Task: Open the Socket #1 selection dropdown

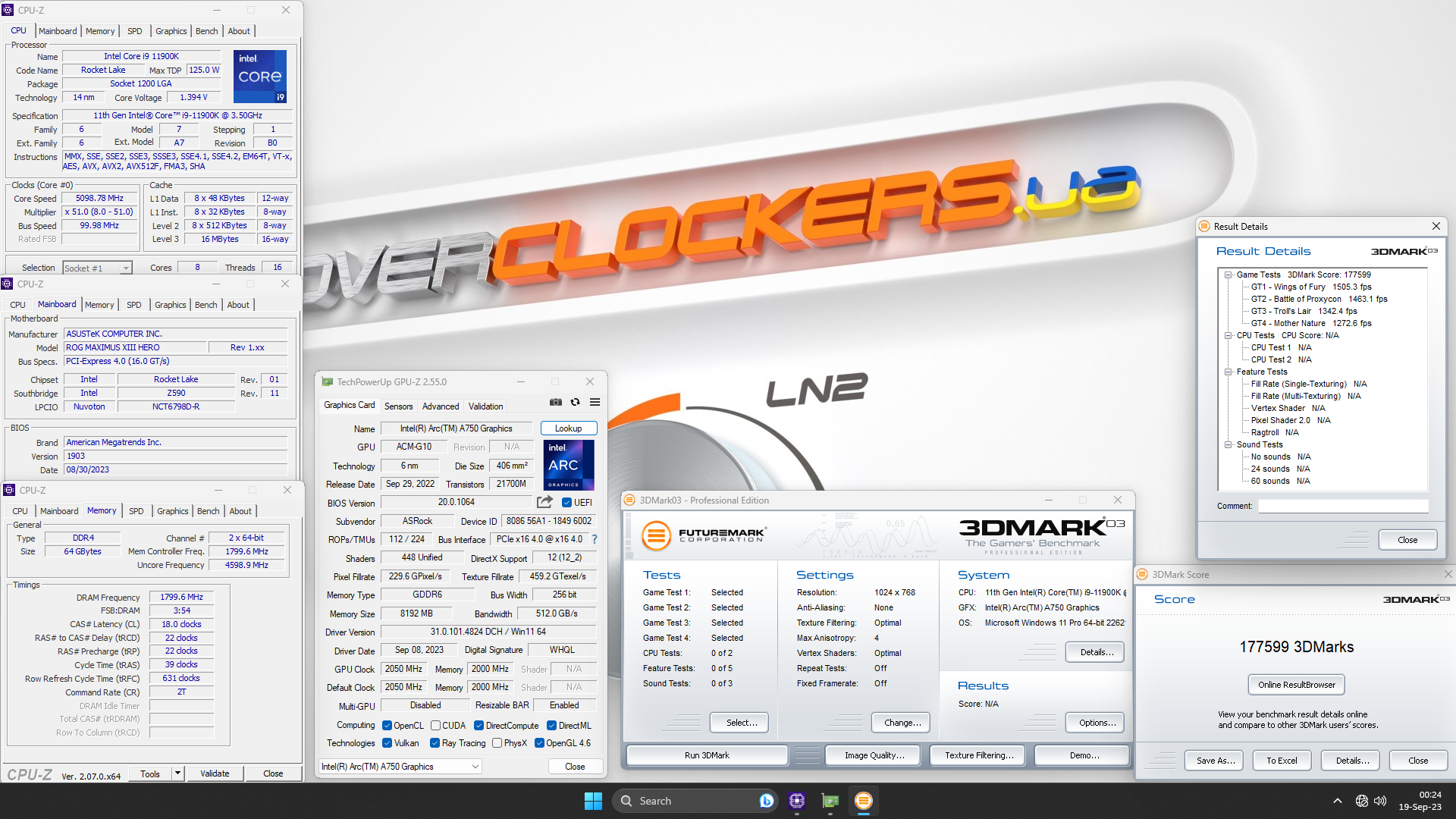Action: [x=97, y=268]
